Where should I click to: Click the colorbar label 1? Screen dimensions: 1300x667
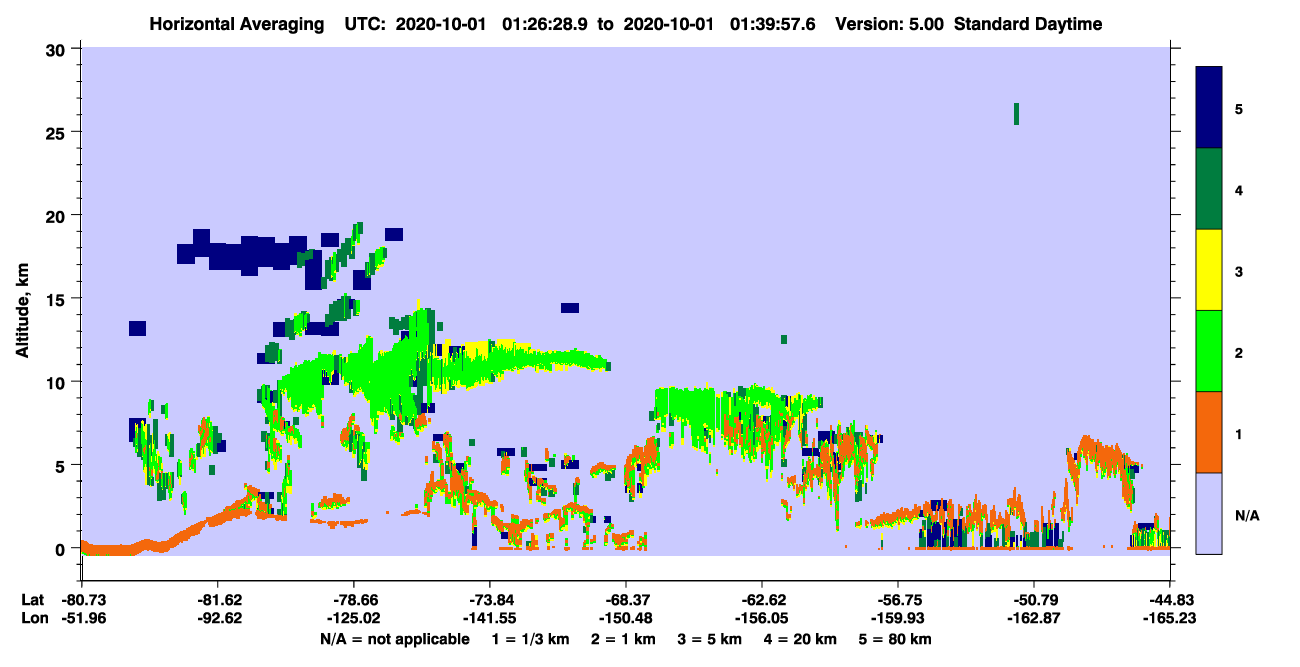1239,433
